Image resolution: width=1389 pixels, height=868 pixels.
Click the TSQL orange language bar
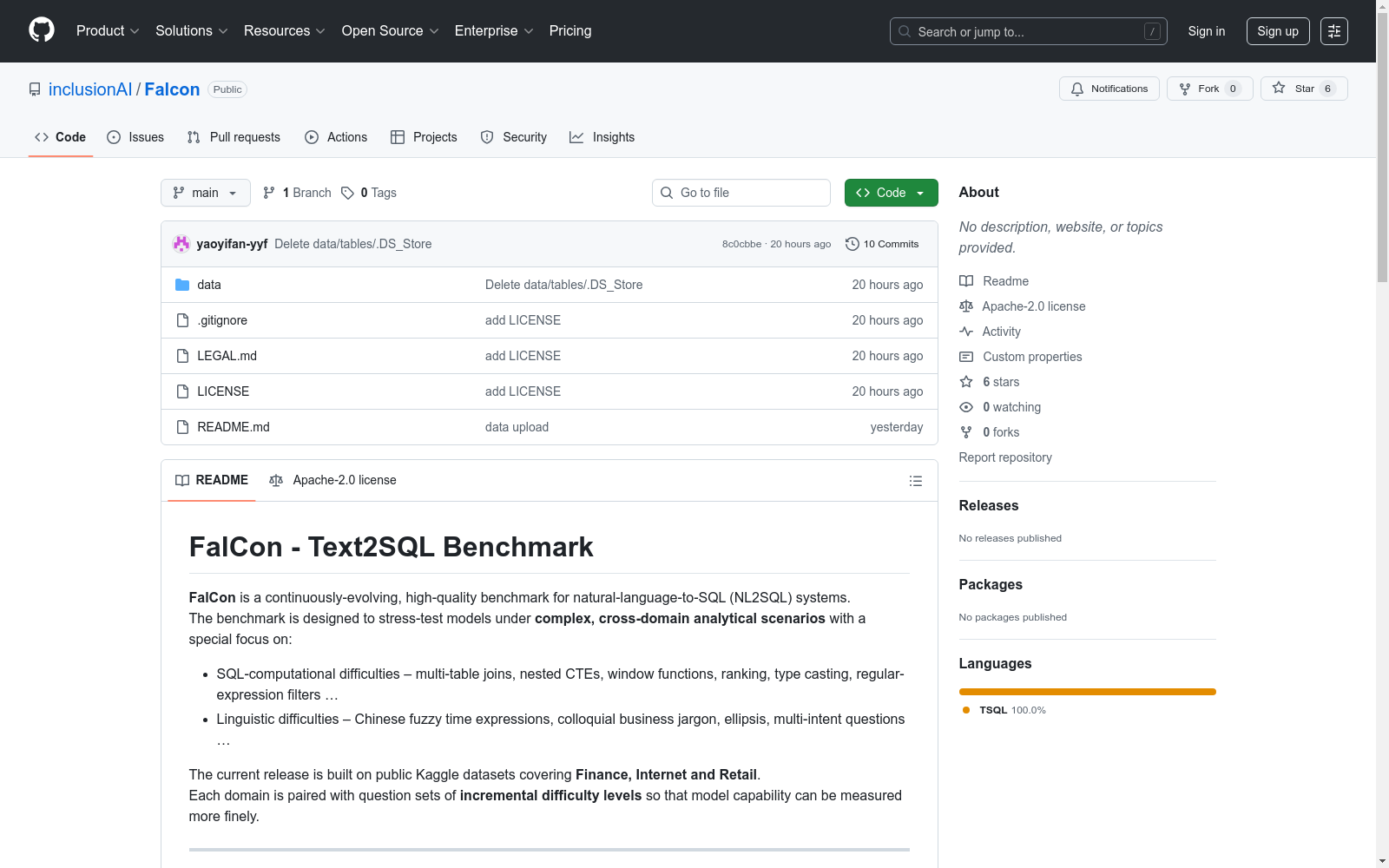(x=1087, y=692)
